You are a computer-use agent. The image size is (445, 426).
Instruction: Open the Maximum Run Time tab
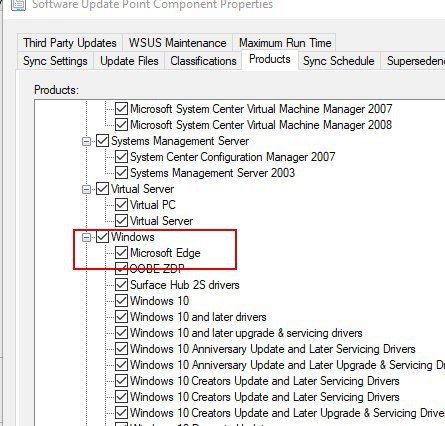coord(285,43)
